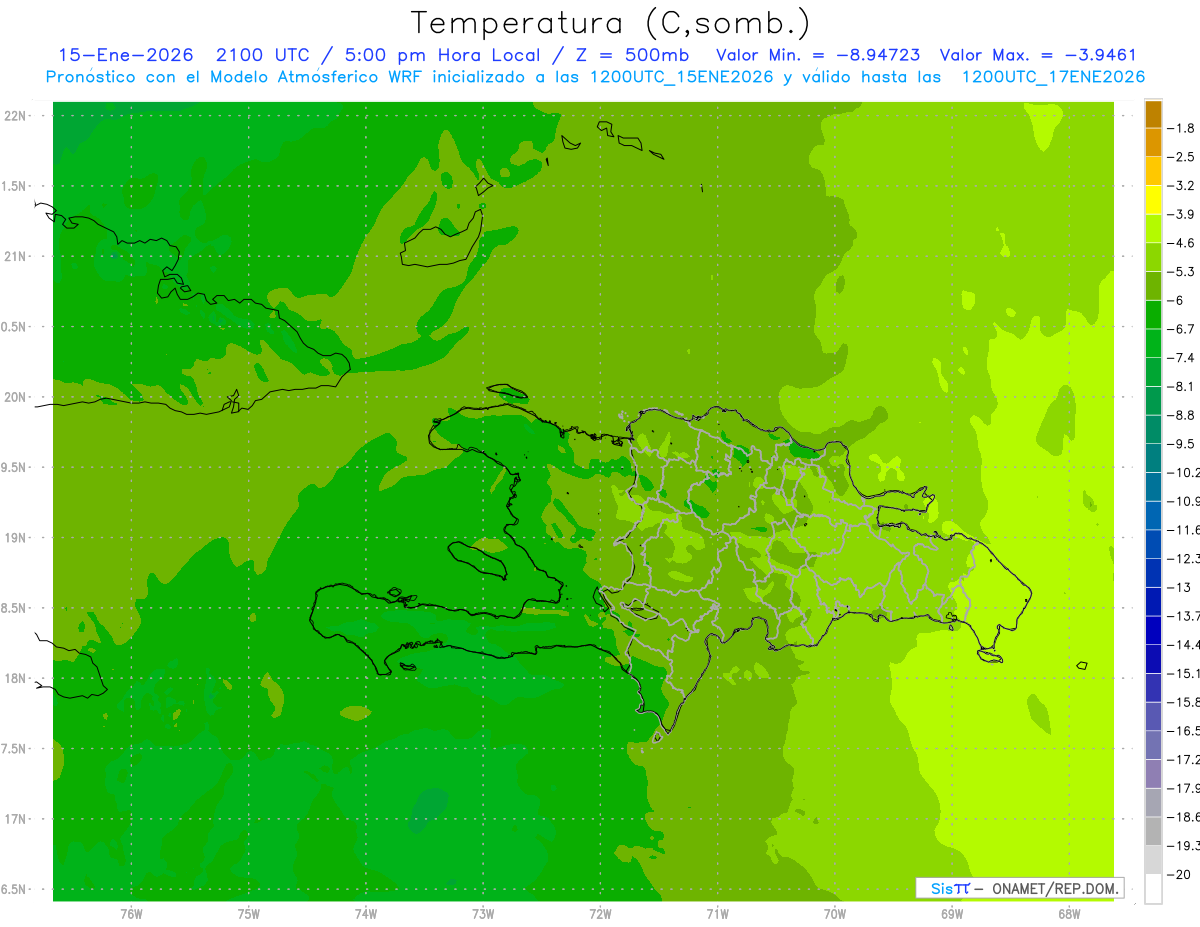Click the "-4.6" color scale value
Screen dimensions: 1200x927
coord(1183,243)
